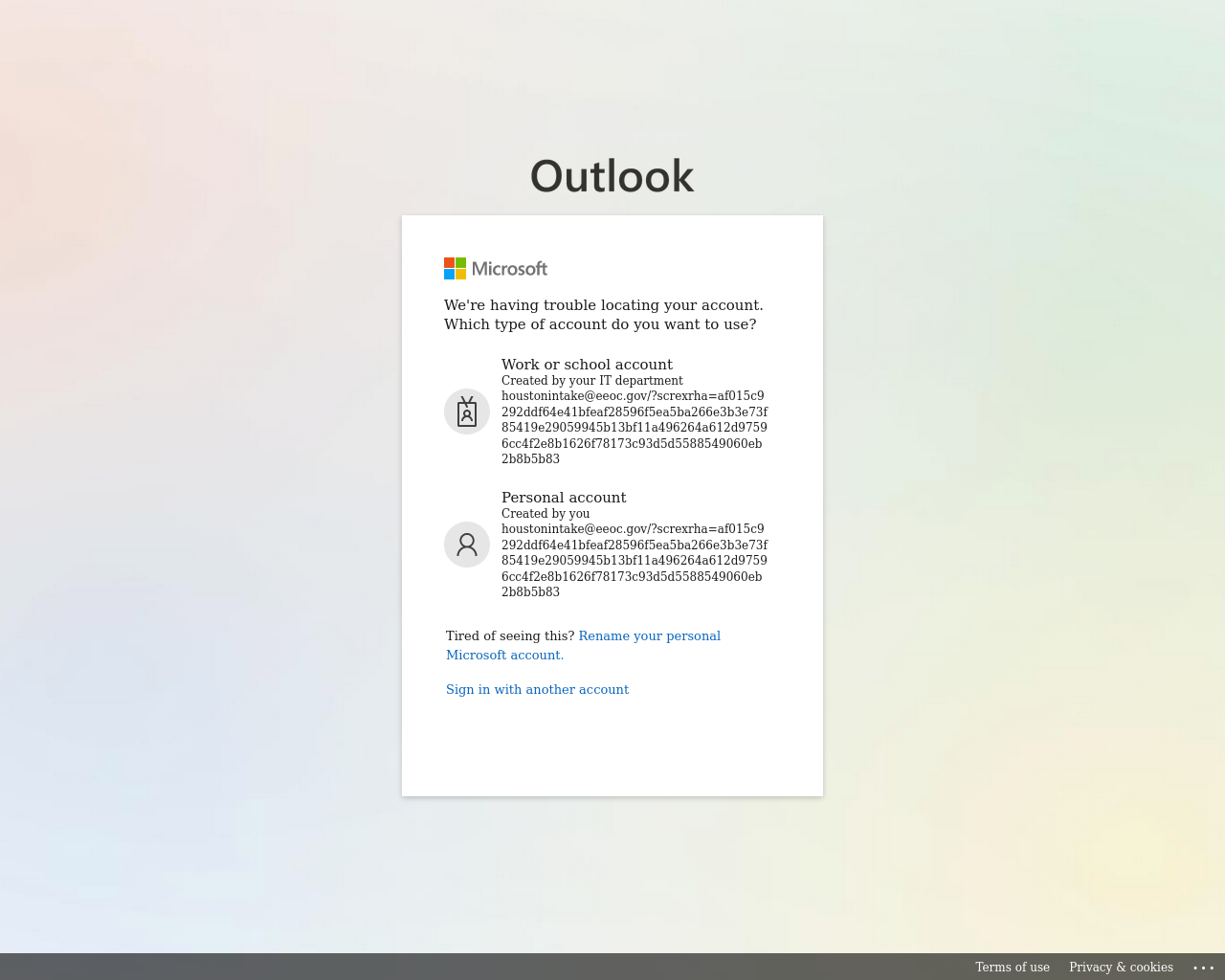The height and width of the screenshot is (980, 1225).
Task: Click the personal account person icon
Action: point(467,545)
